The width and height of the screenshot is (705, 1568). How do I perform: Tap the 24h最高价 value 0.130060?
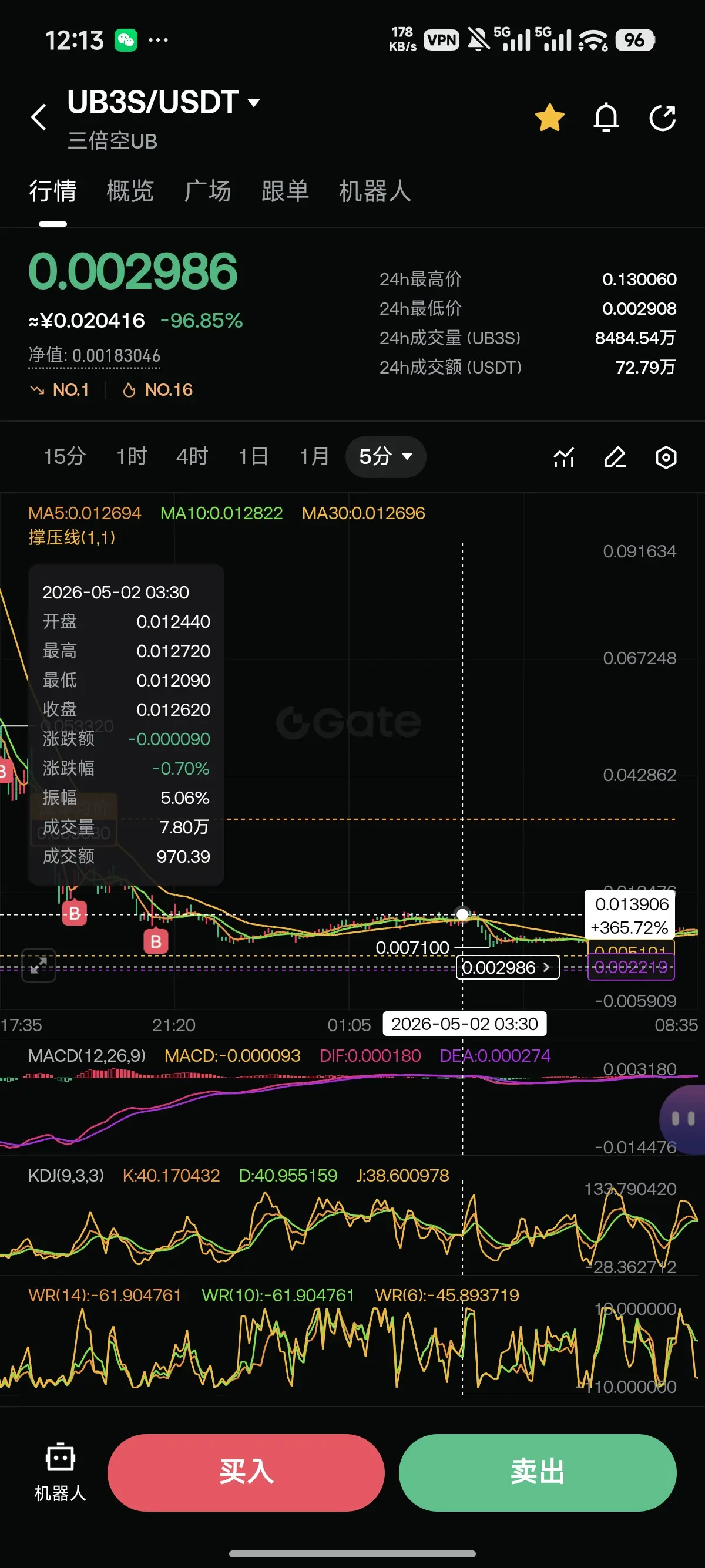(x=639, y=280)
